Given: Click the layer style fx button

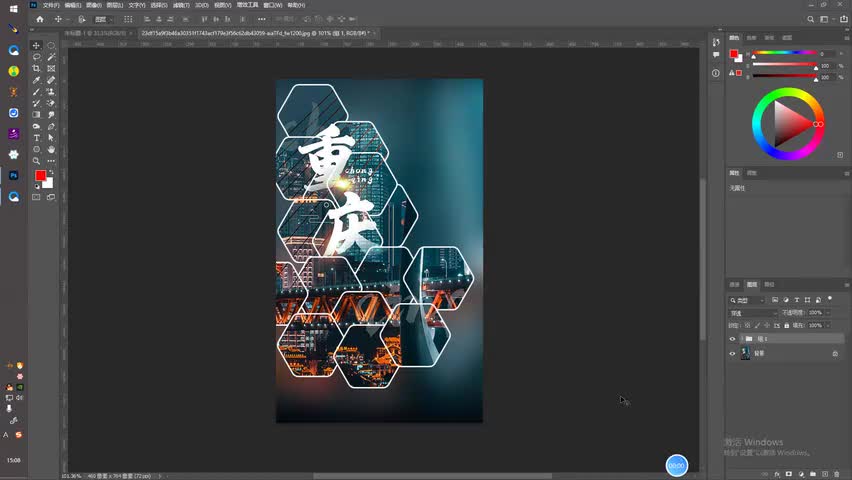Looking at the screenshot, I should point(777,474).
